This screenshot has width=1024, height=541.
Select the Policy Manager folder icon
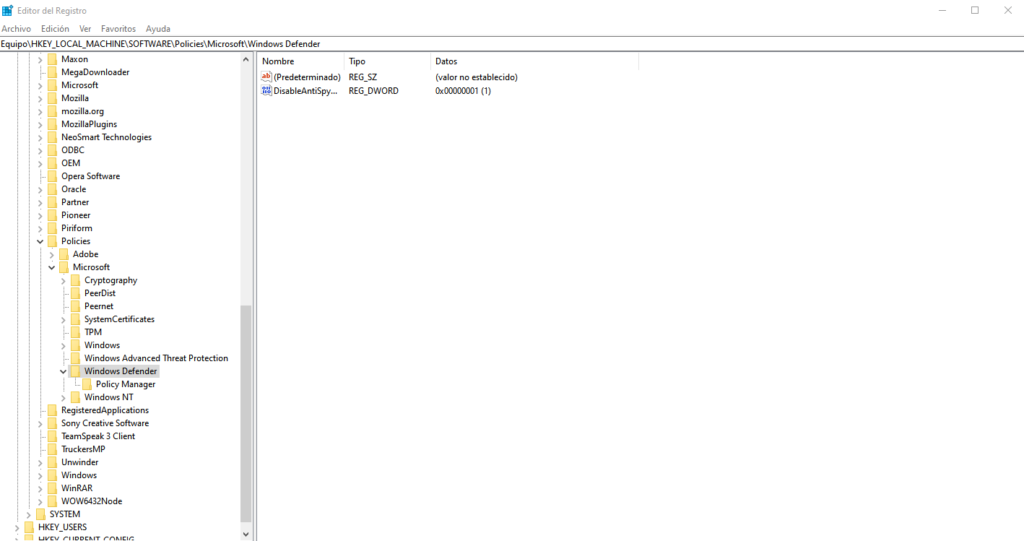87,384
